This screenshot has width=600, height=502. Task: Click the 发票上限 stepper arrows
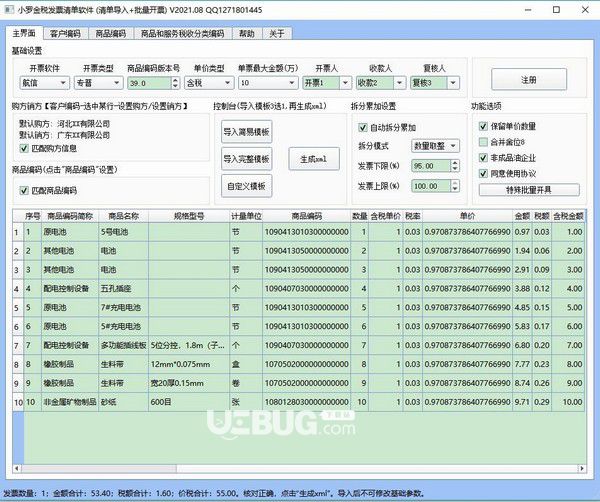coord(455,186)
